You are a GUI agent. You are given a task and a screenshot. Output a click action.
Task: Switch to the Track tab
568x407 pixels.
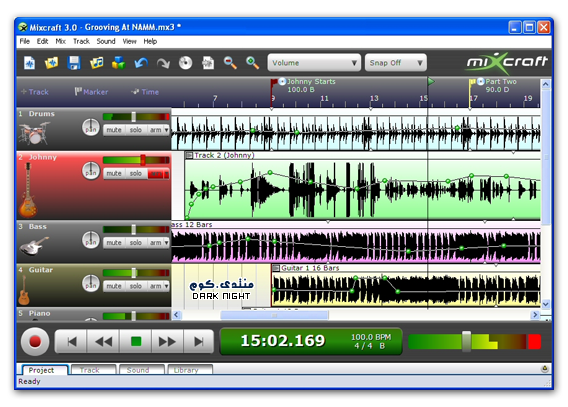click(x=93, y=370)
